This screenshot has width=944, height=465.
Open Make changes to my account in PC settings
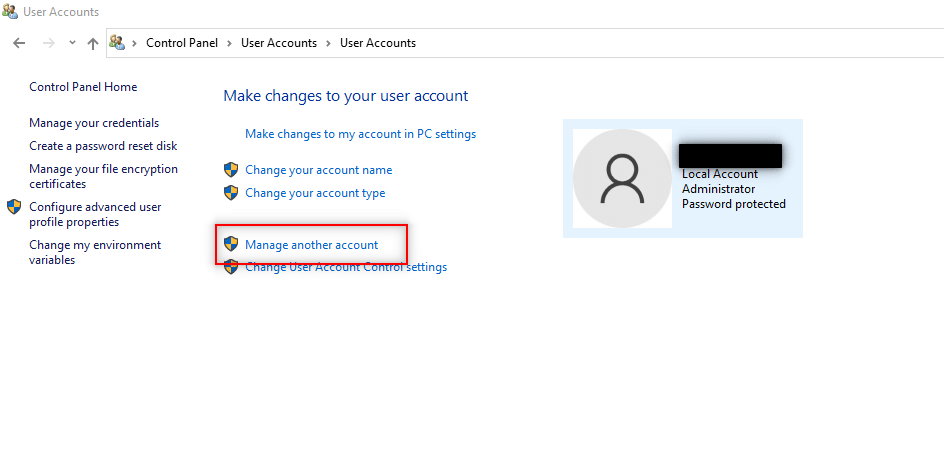[x=361, y=134]
